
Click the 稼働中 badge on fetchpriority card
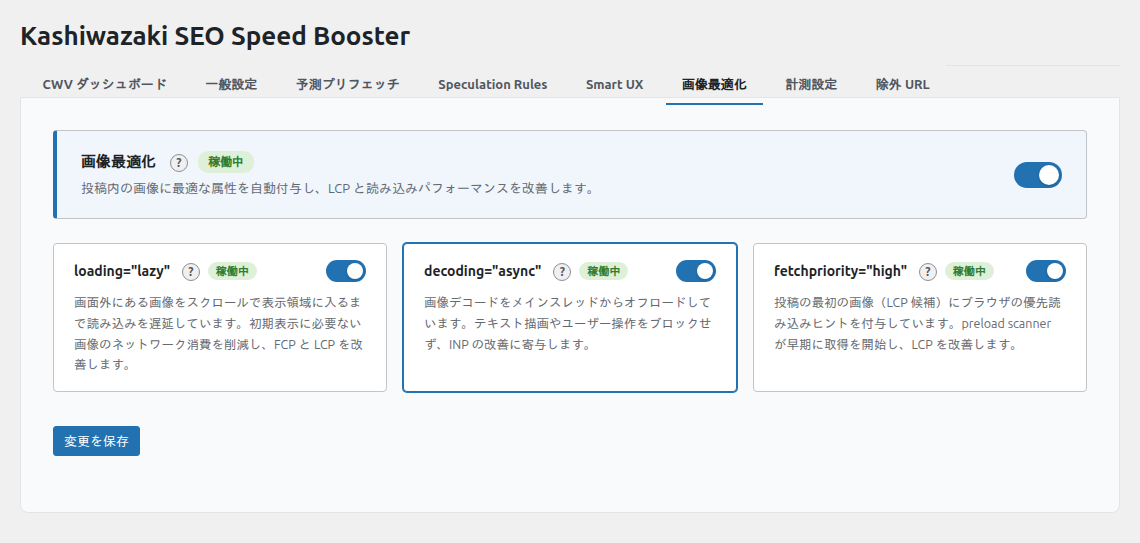(x=969, y=271)
